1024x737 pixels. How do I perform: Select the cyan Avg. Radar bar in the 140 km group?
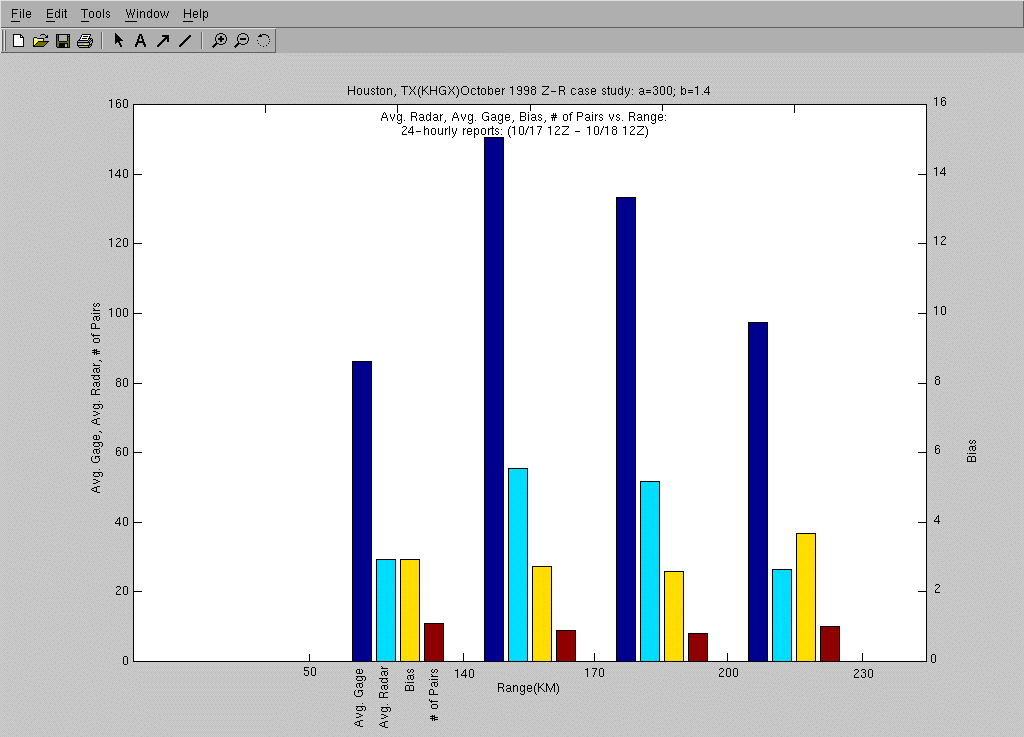518,565
